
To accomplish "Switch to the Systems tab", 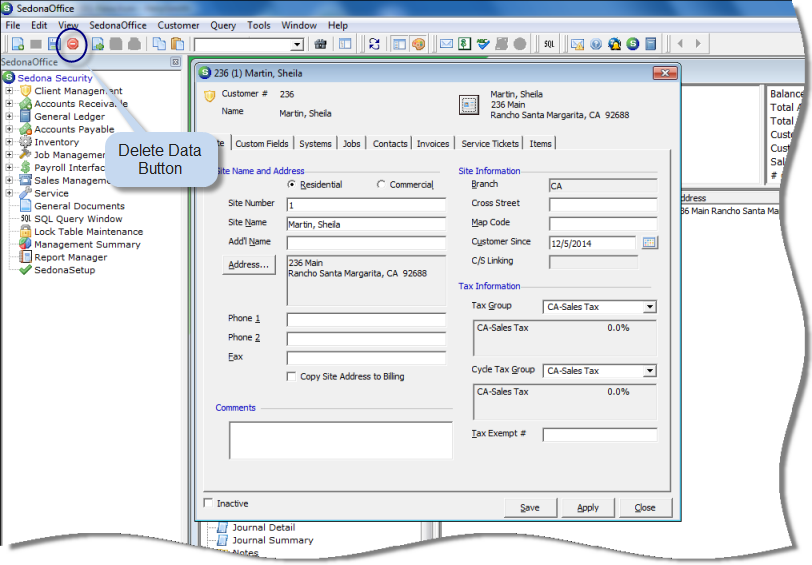I will (x=315, y=143).
